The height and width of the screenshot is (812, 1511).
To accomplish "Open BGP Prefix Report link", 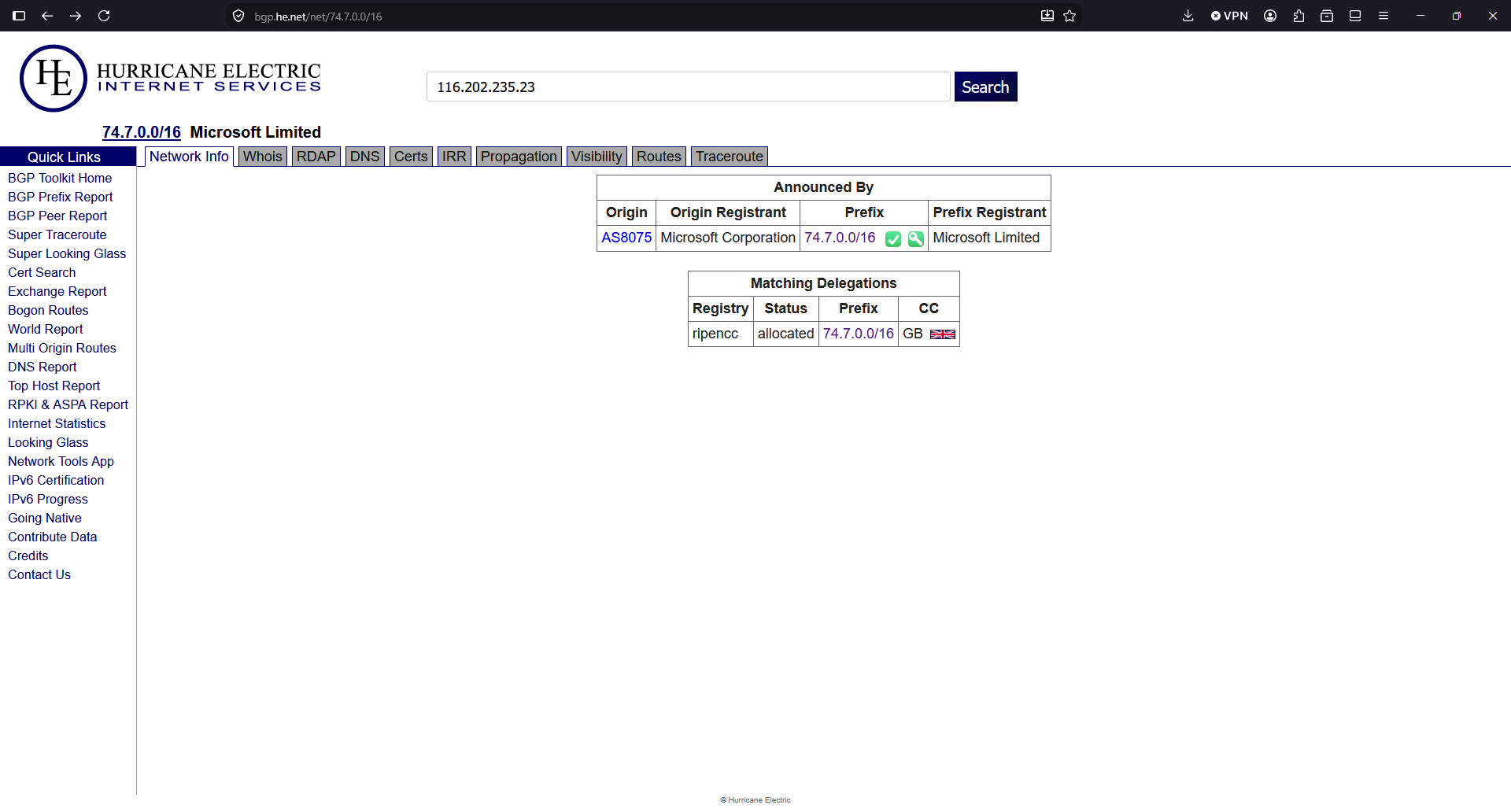I will 61,197.
